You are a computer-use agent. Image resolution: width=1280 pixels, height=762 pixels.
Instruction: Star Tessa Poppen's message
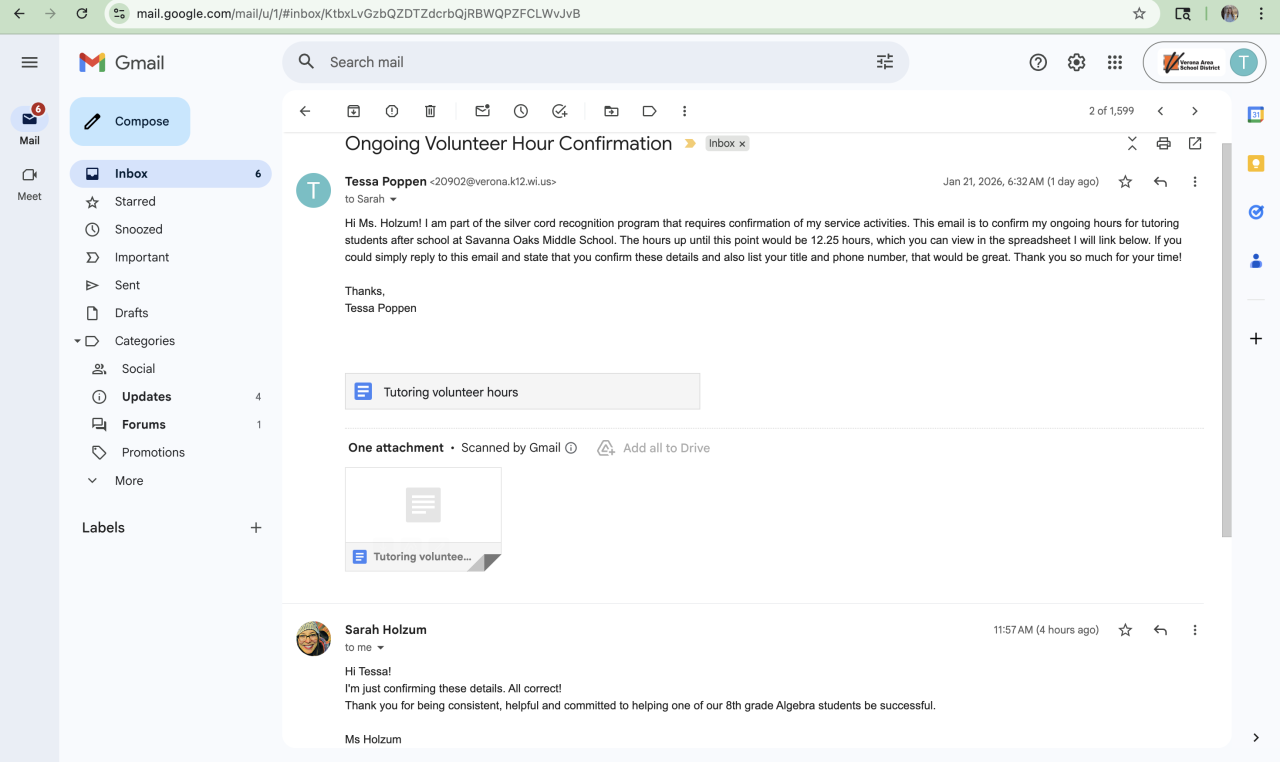click(x=1125, y=182)
